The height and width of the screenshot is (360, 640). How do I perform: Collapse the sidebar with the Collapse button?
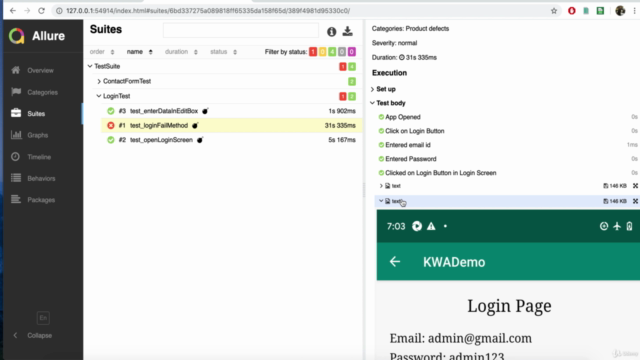[x=33, y=336]
